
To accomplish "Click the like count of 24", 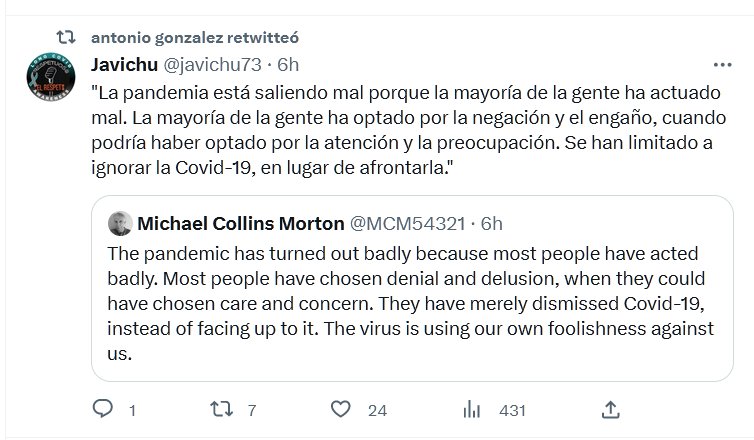I will pyautogui.click(x=377, y=409).
